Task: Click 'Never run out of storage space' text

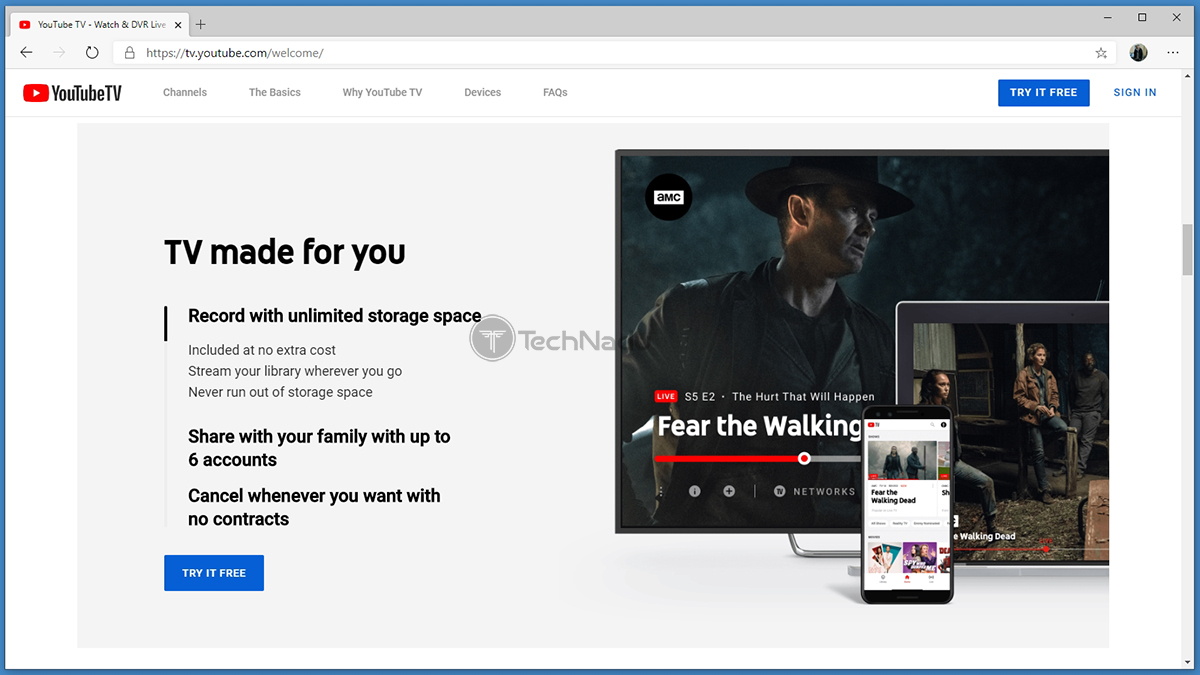Action: [x=280, y=392]
